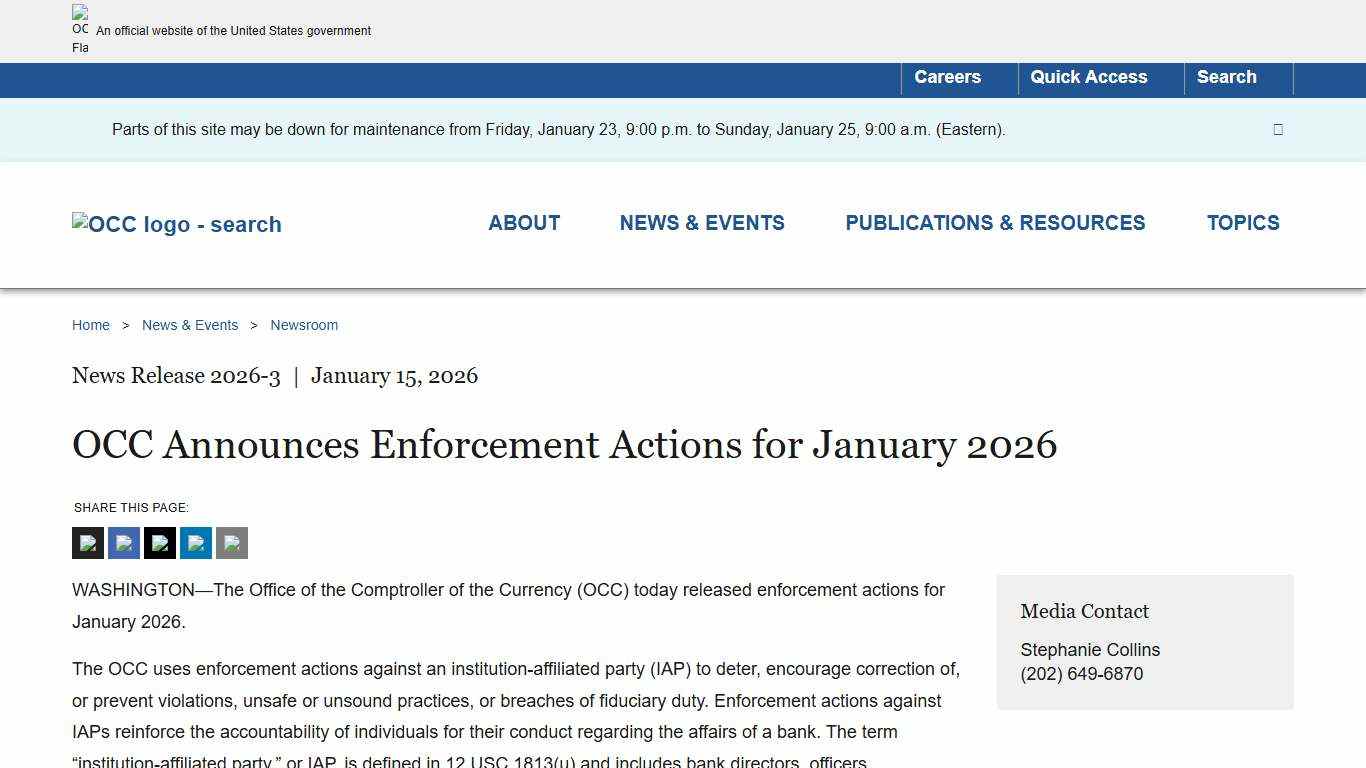
Task: Open the Newsroom breadcrumb link
Action: [x=304, y=325]
